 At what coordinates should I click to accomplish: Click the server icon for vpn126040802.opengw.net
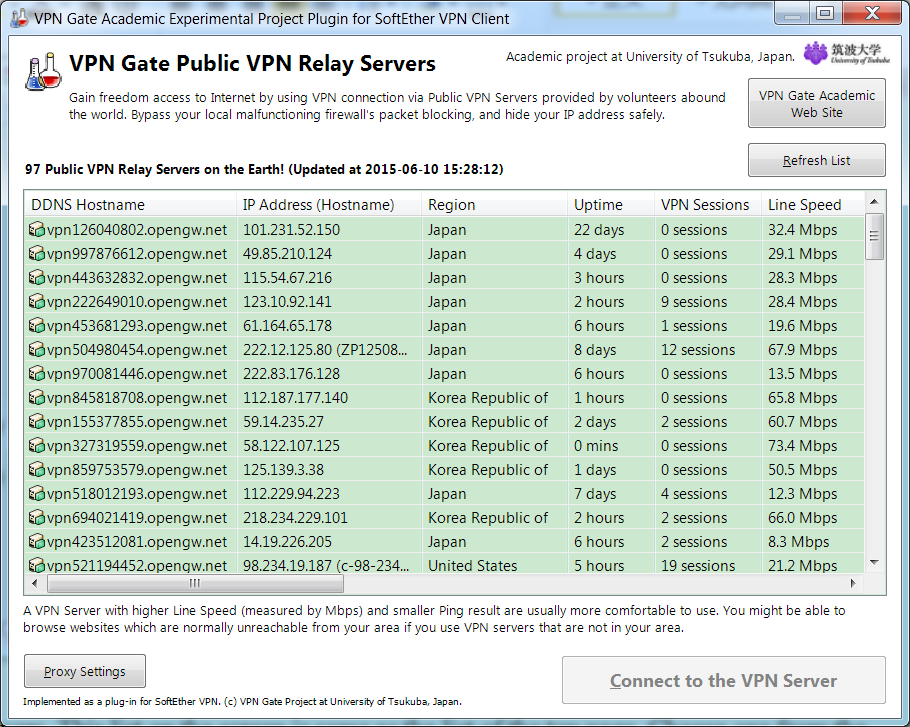[x=37, y=230]
